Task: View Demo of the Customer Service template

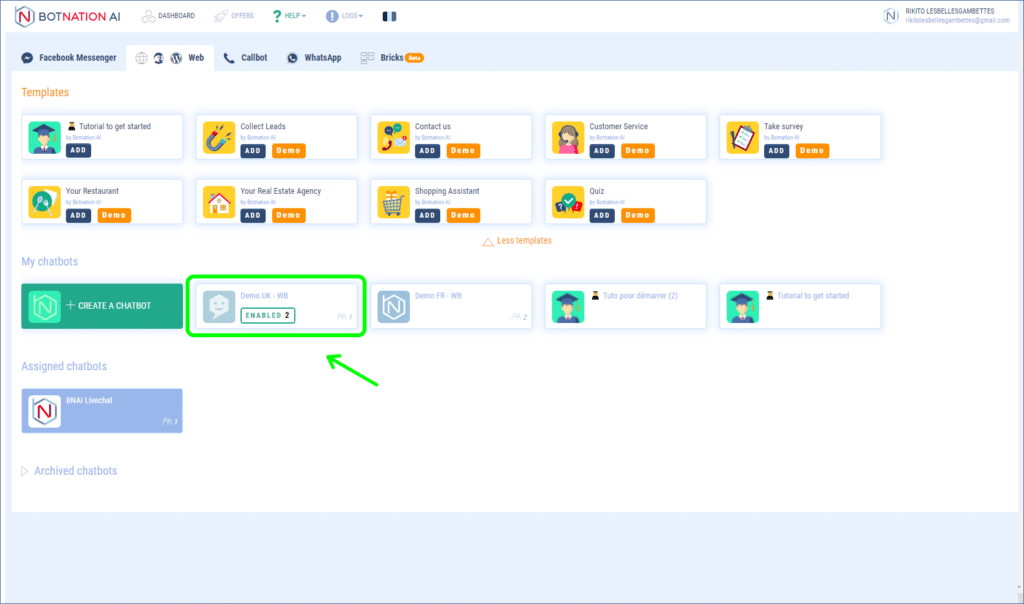Action: (x=637, y=150)
